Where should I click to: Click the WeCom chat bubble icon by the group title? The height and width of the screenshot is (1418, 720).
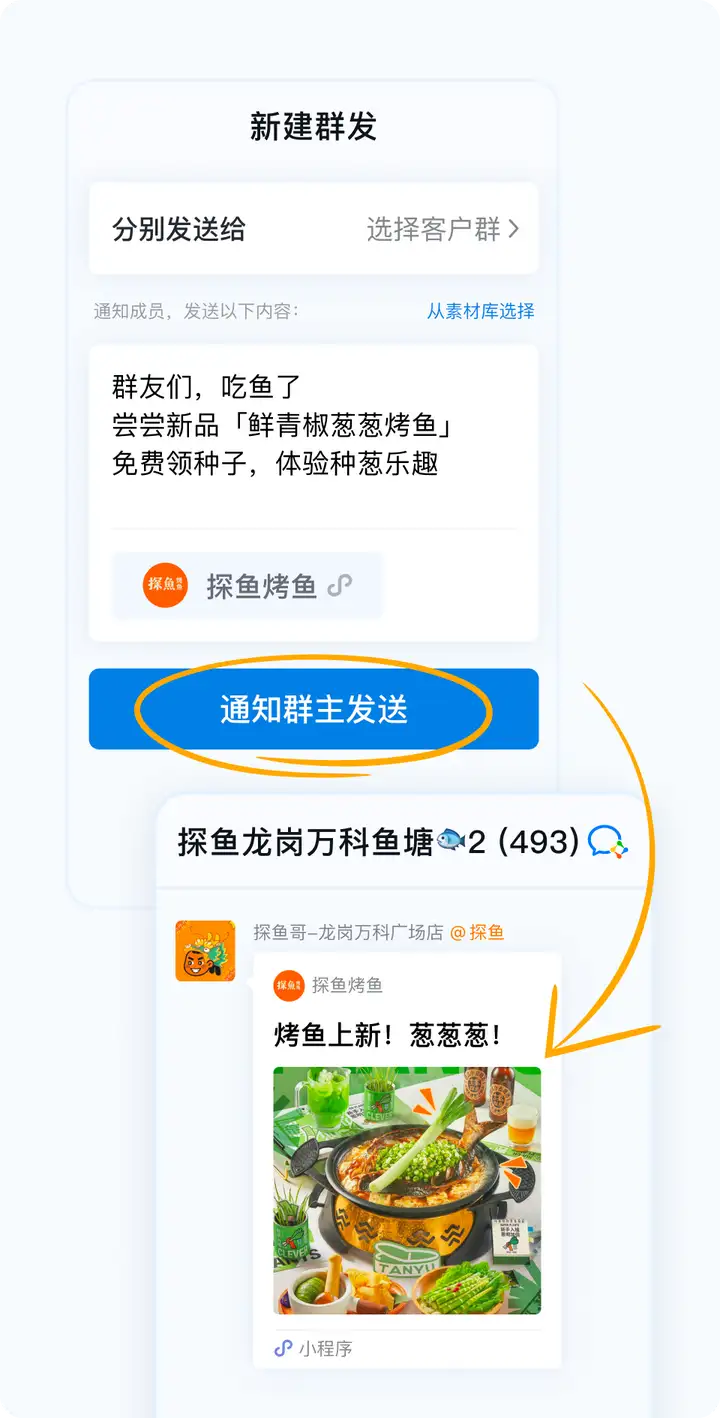(608, 842)
